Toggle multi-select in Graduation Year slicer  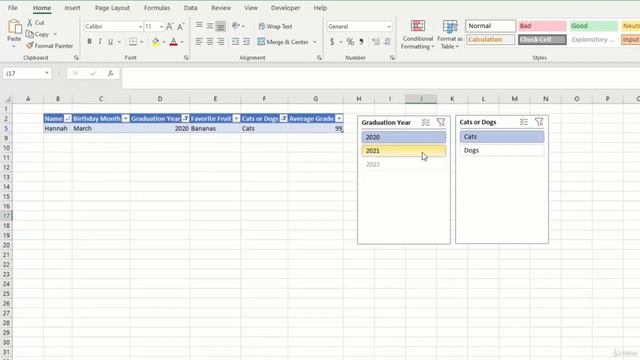(426, 122)
